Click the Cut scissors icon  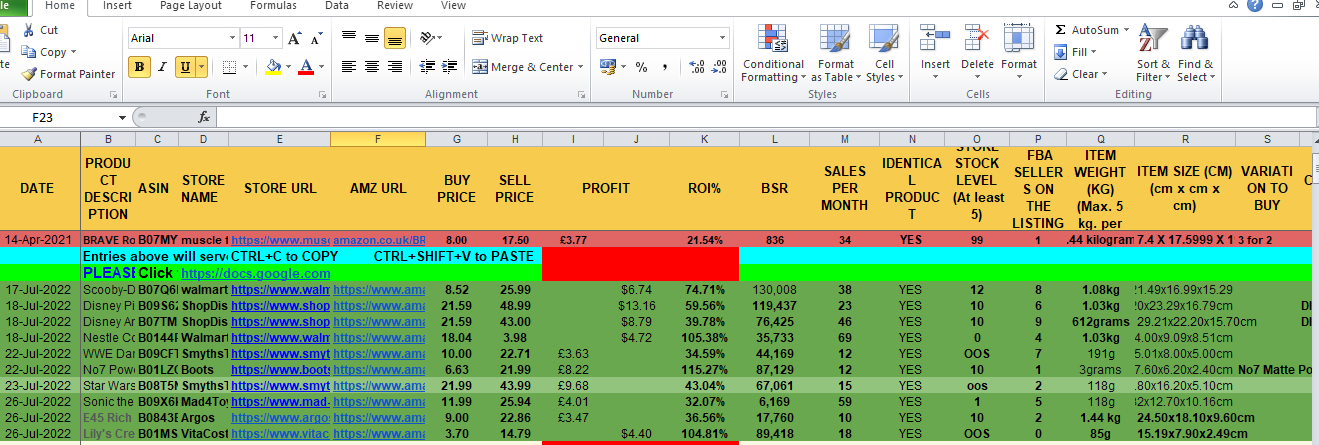click(x=28, y=30)
